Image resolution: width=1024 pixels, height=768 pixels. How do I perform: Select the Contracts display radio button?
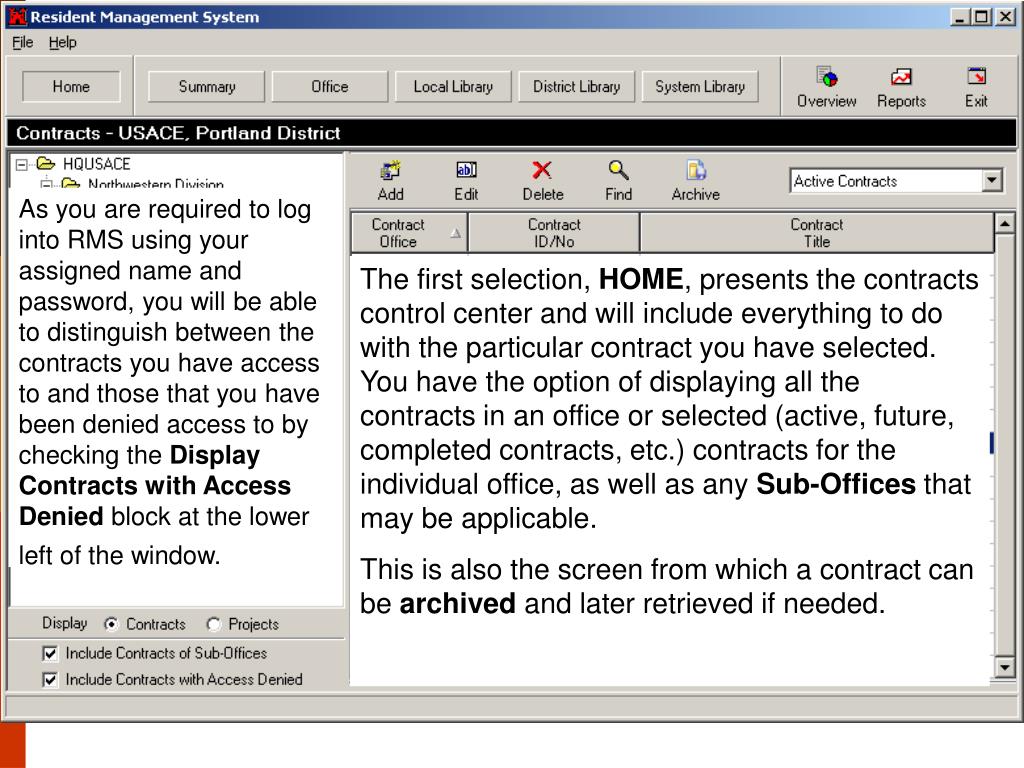(112, 624)
